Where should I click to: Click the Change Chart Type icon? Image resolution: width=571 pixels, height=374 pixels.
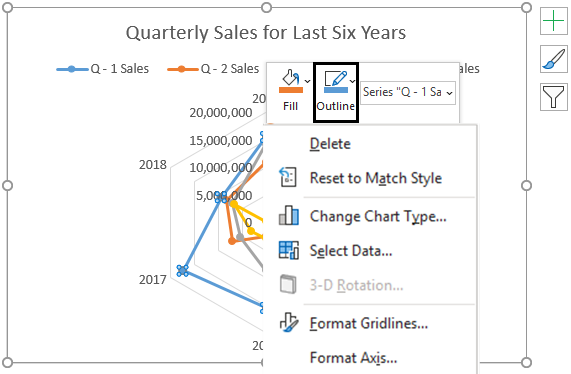(x=289, y=216)
